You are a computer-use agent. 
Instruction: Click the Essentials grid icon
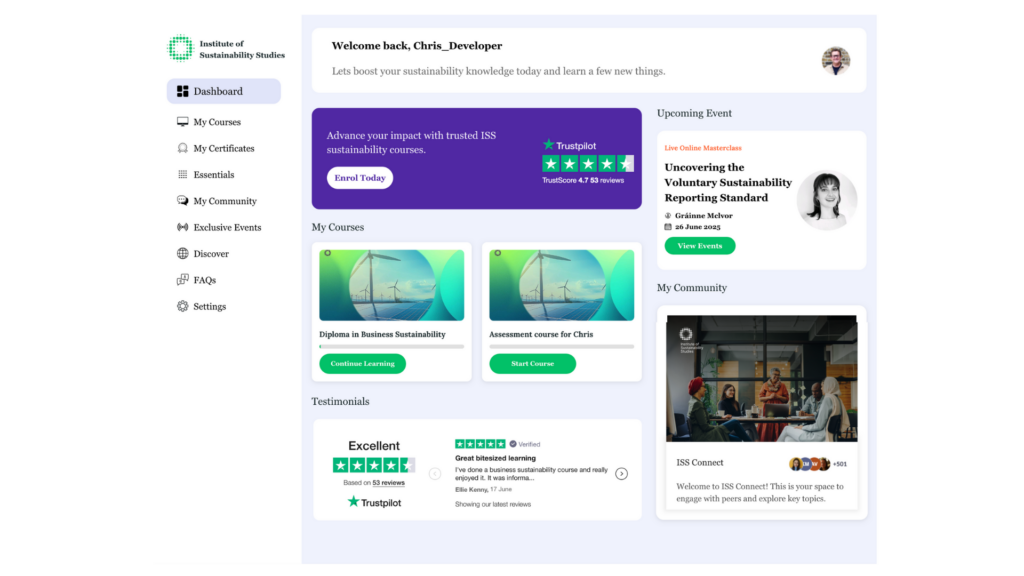click(x=182, y=175)
